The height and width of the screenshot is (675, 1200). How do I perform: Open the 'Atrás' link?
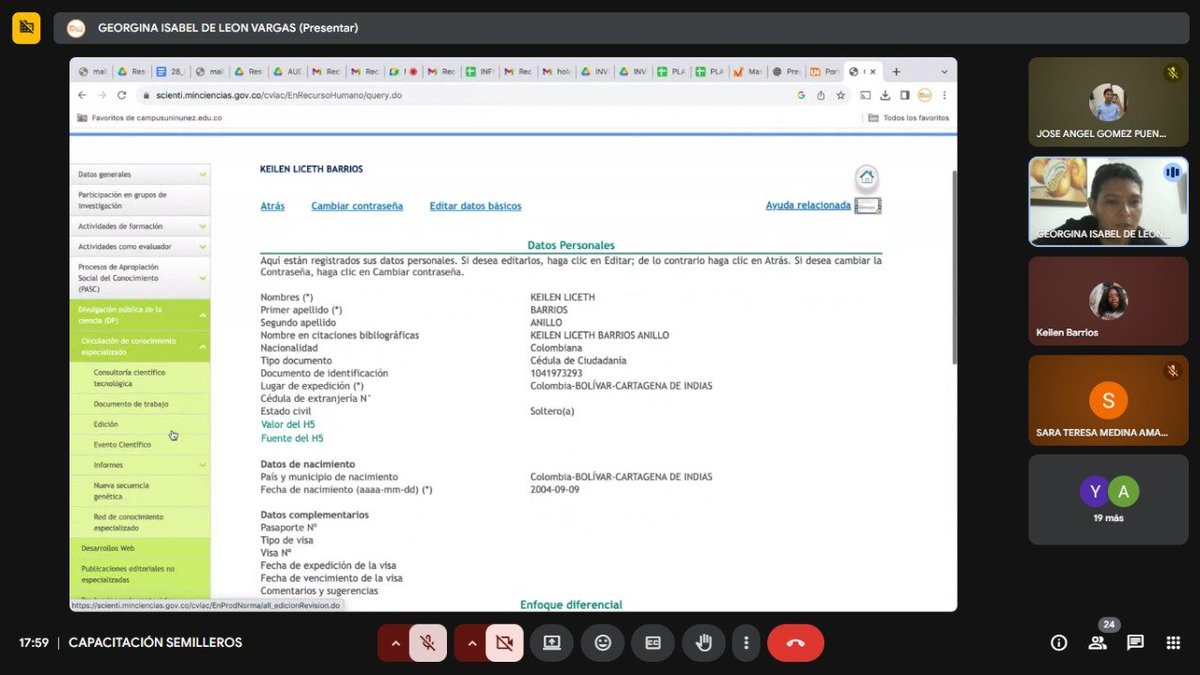[272, 206]
